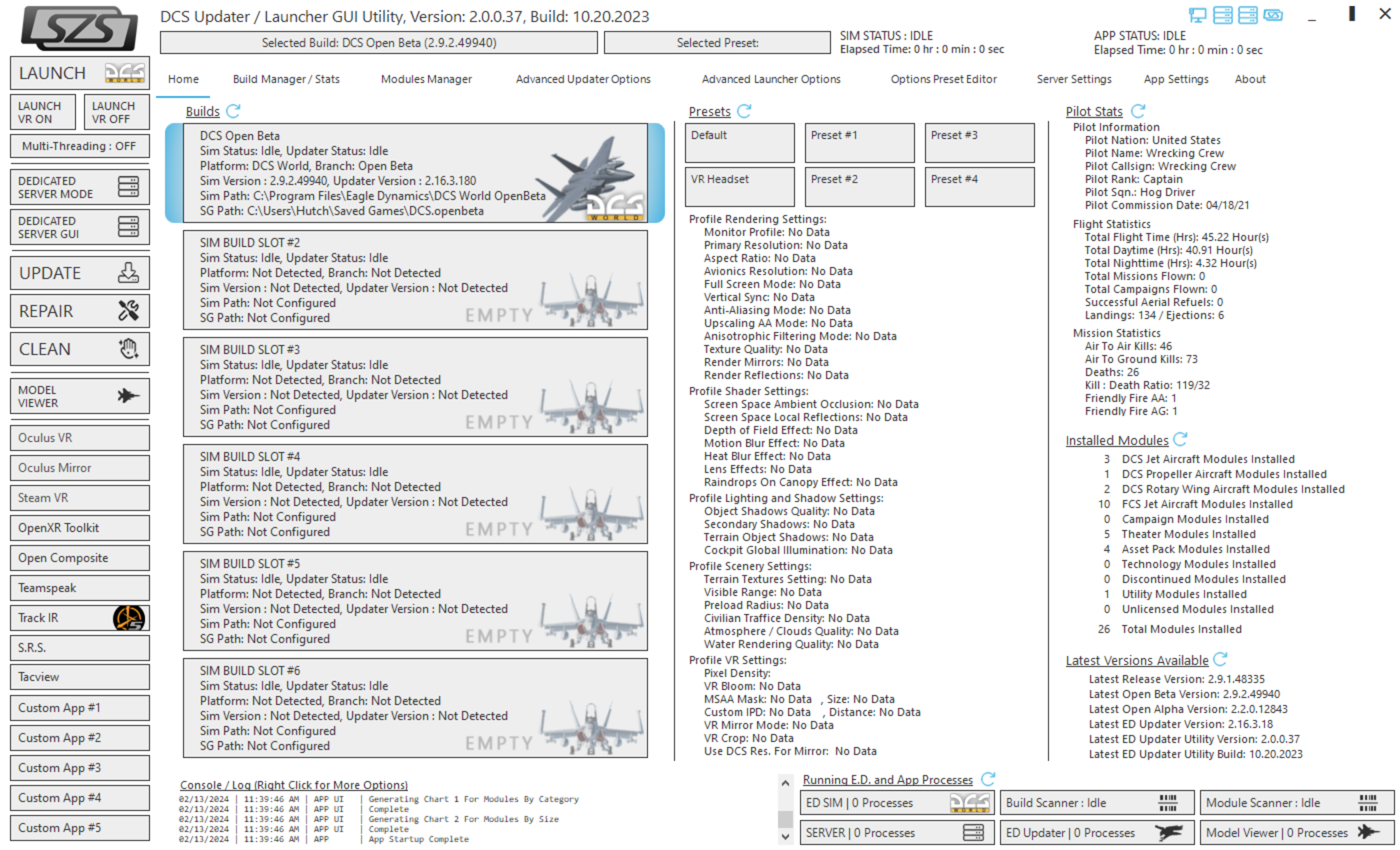Click server icon on Dedicated Server Mode
This screenshot has width=1400, height=850.
[128, 187]
